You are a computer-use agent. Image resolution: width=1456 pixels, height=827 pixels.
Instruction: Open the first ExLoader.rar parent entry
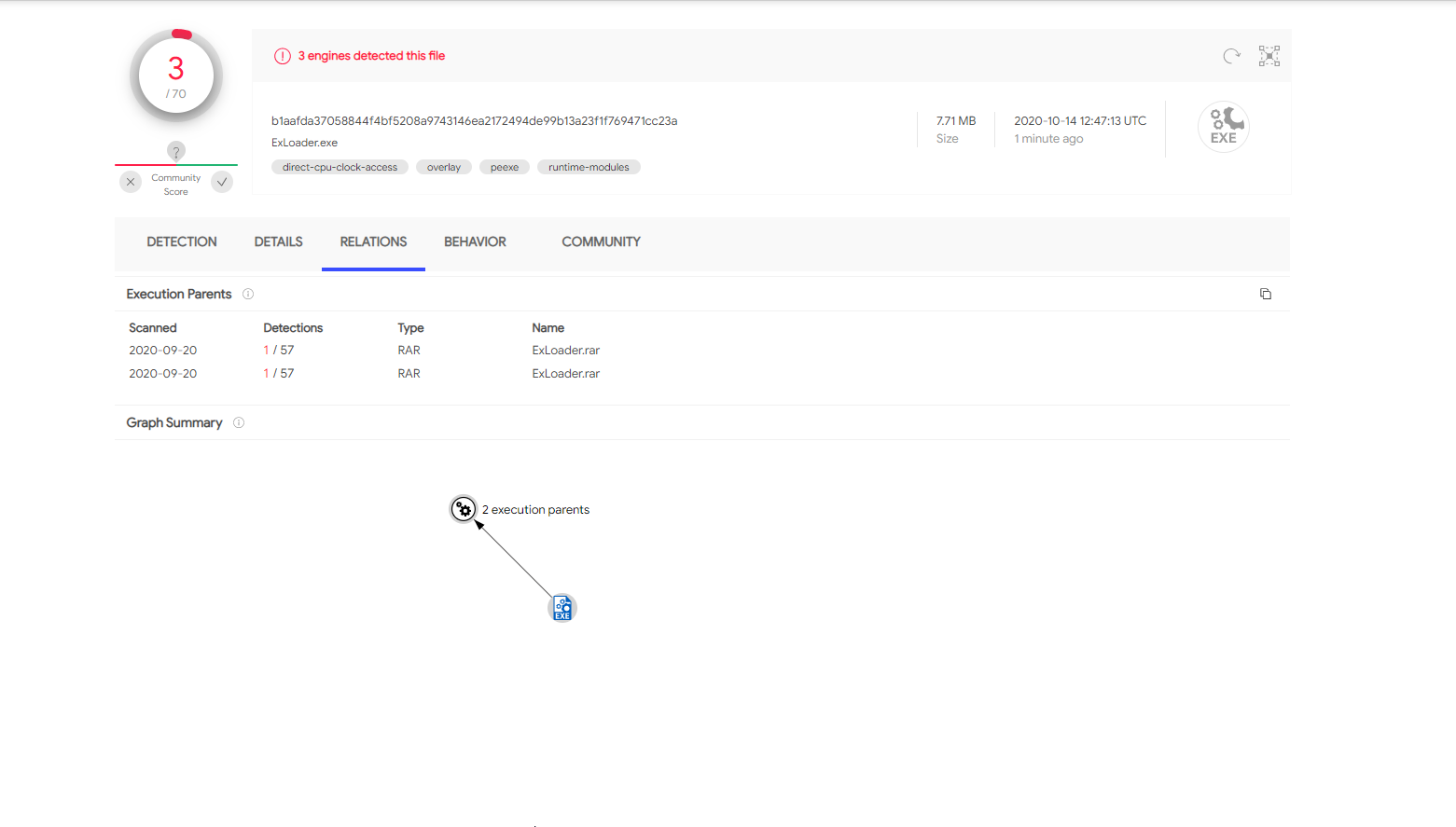tap(565, 351)
